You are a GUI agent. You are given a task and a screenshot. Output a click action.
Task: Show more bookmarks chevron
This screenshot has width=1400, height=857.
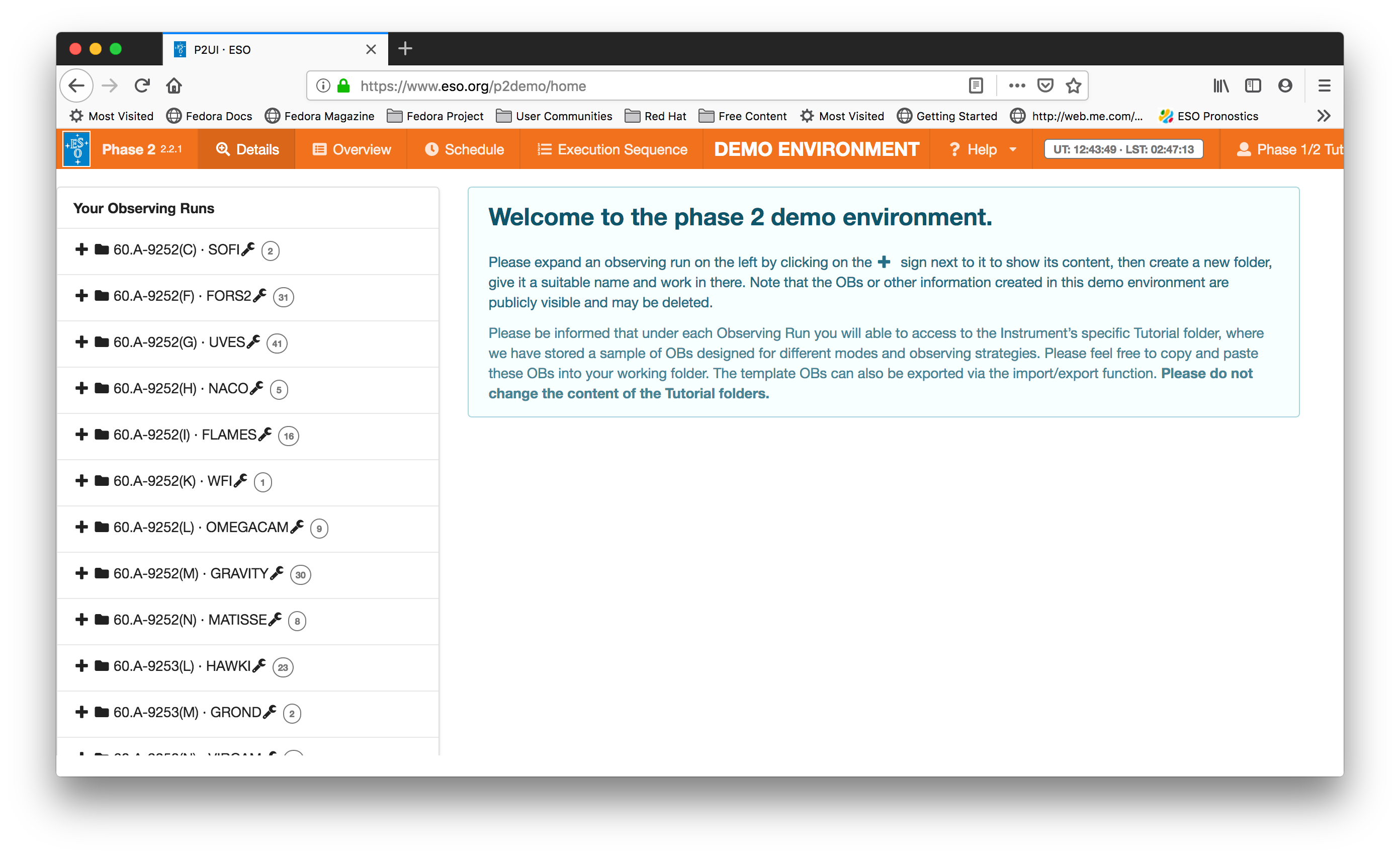pyautogui.click(x=1323, y=116)
